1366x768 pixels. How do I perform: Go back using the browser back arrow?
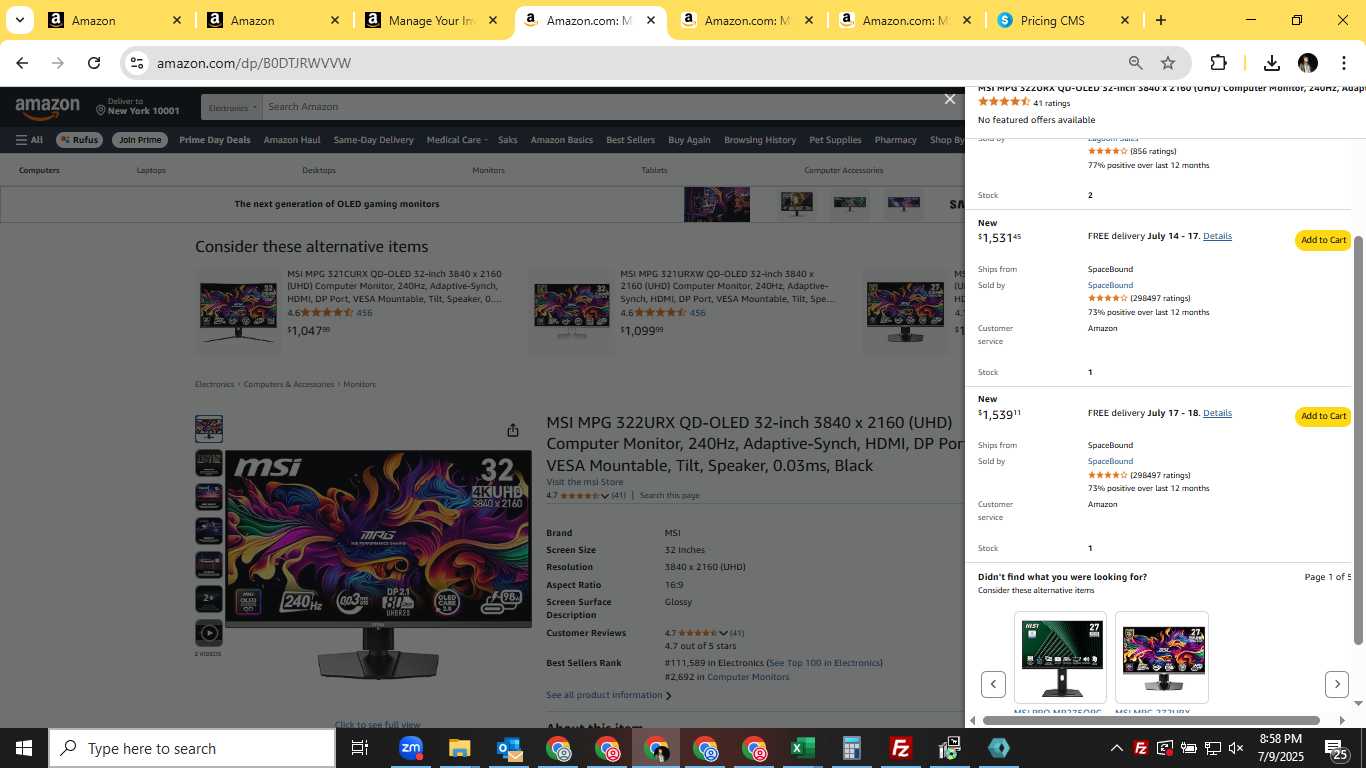[22, 63]
